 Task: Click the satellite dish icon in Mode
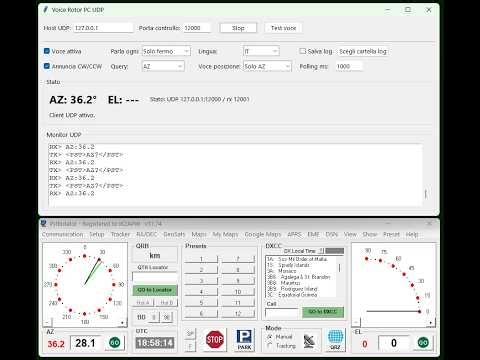click(309, 341)
